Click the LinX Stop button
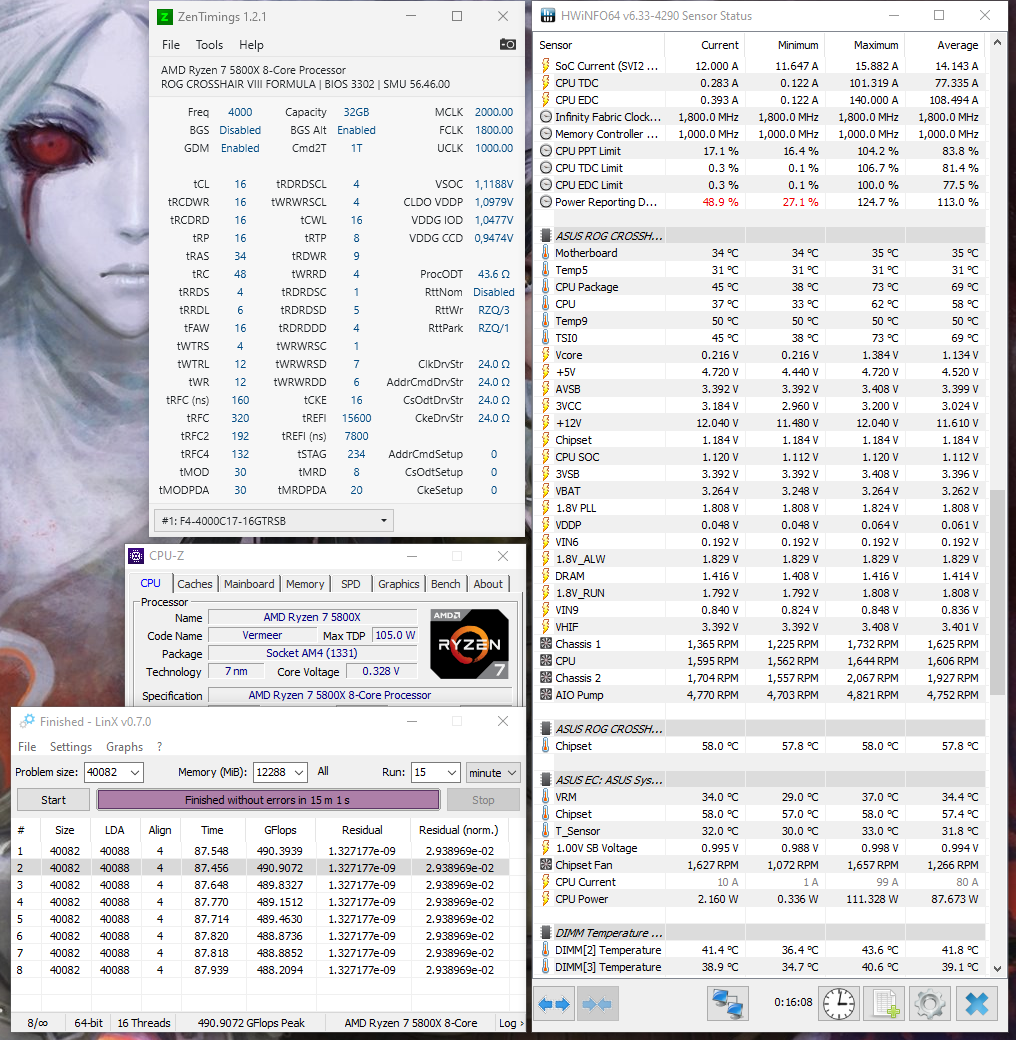 pyautogui.click(x=483, y=800)
